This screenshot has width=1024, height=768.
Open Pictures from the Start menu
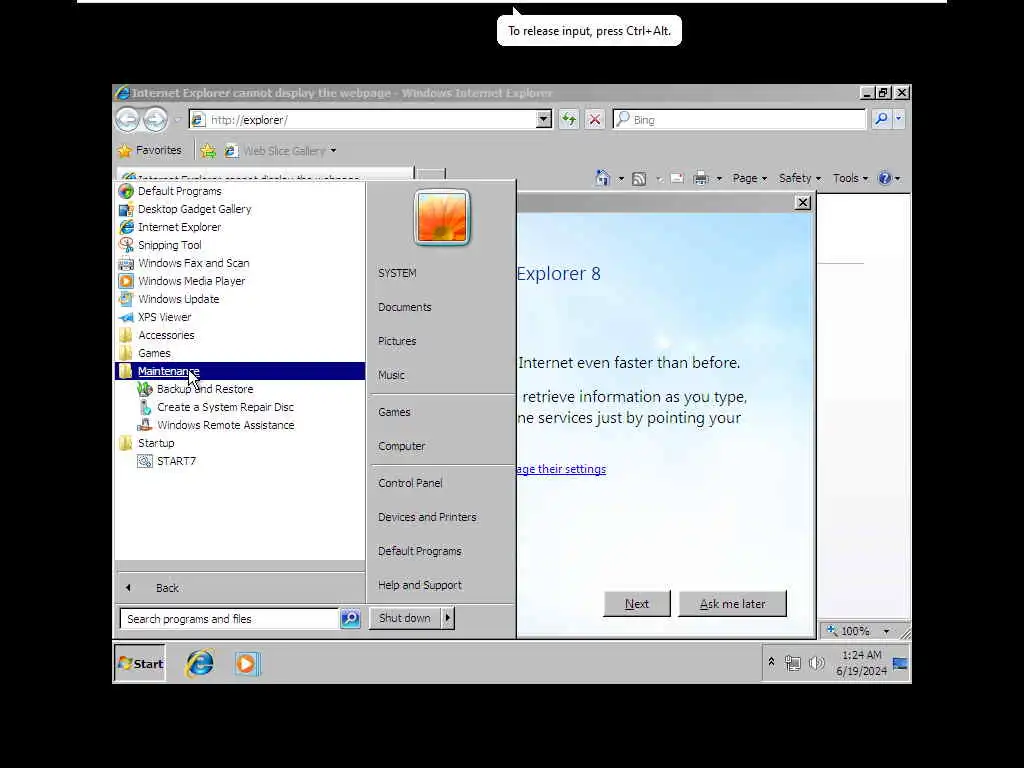[x=396, y=341]
